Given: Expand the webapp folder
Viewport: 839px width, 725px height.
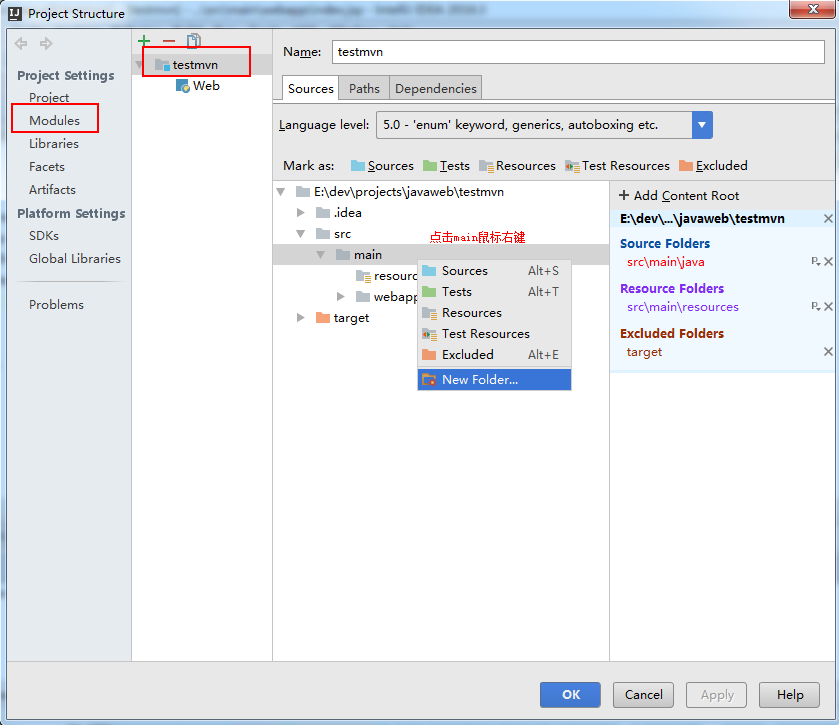Looking at the screenshot, I should (x=340, y=296).
